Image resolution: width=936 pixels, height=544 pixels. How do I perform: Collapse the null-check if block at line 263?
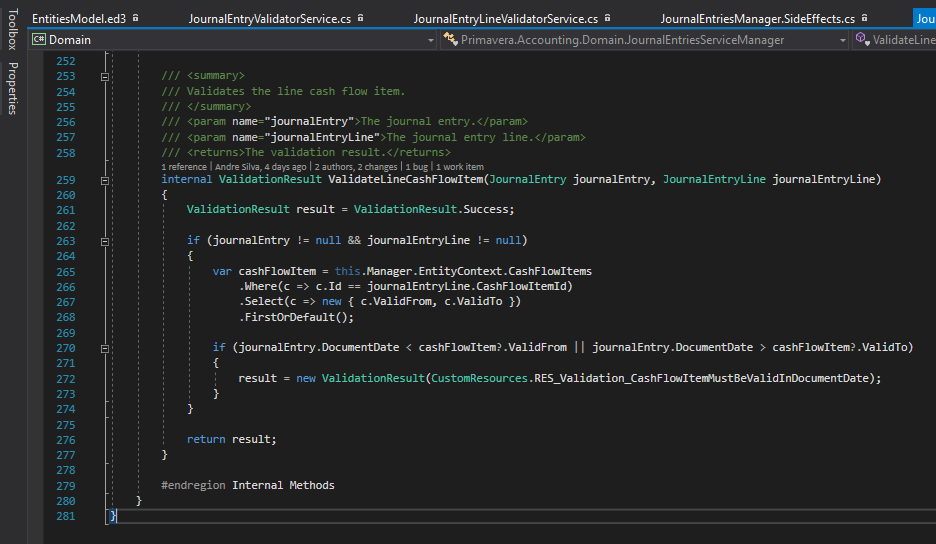104,242
